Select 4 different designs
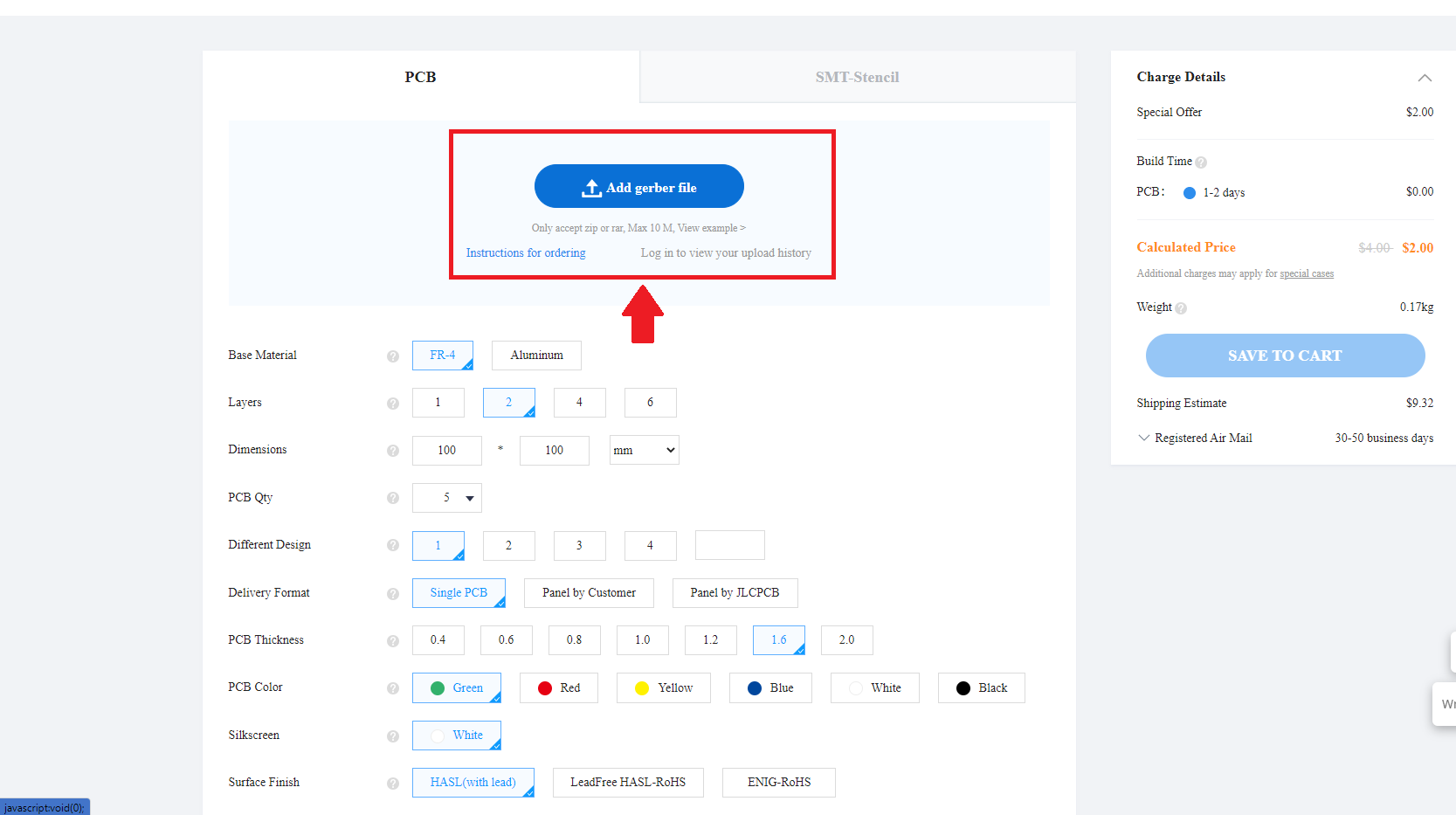 click(x=650, y=545)
